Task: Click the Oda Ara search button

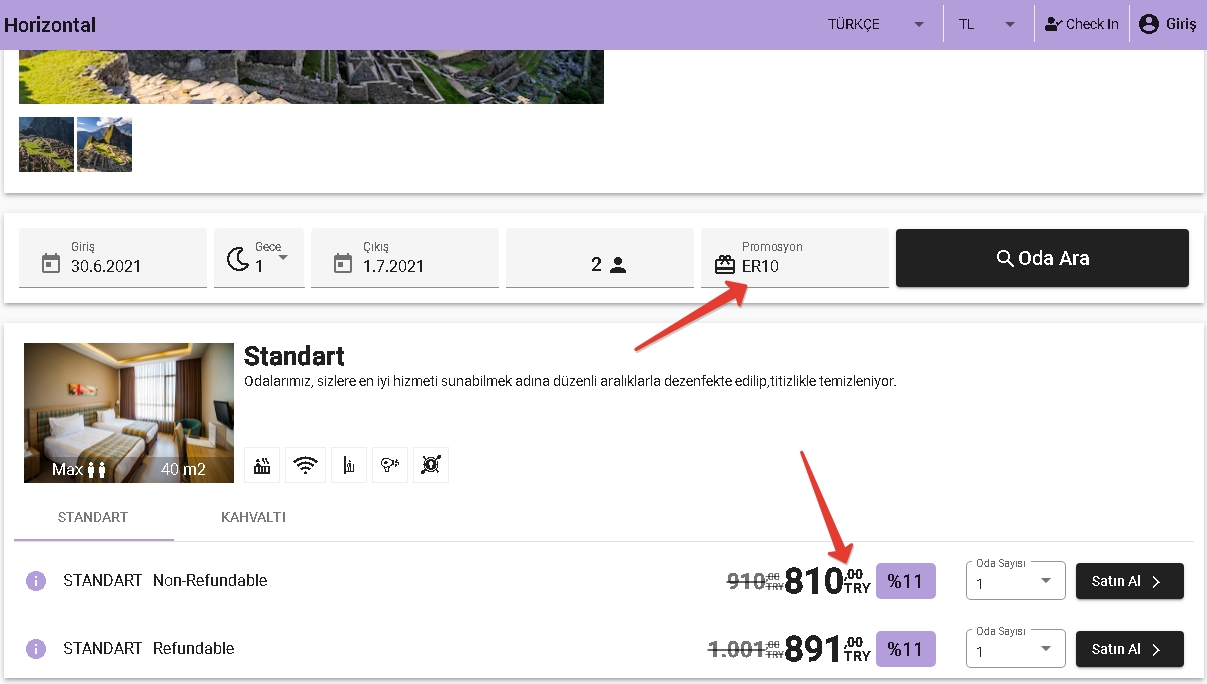Action: click(1042, 258)
